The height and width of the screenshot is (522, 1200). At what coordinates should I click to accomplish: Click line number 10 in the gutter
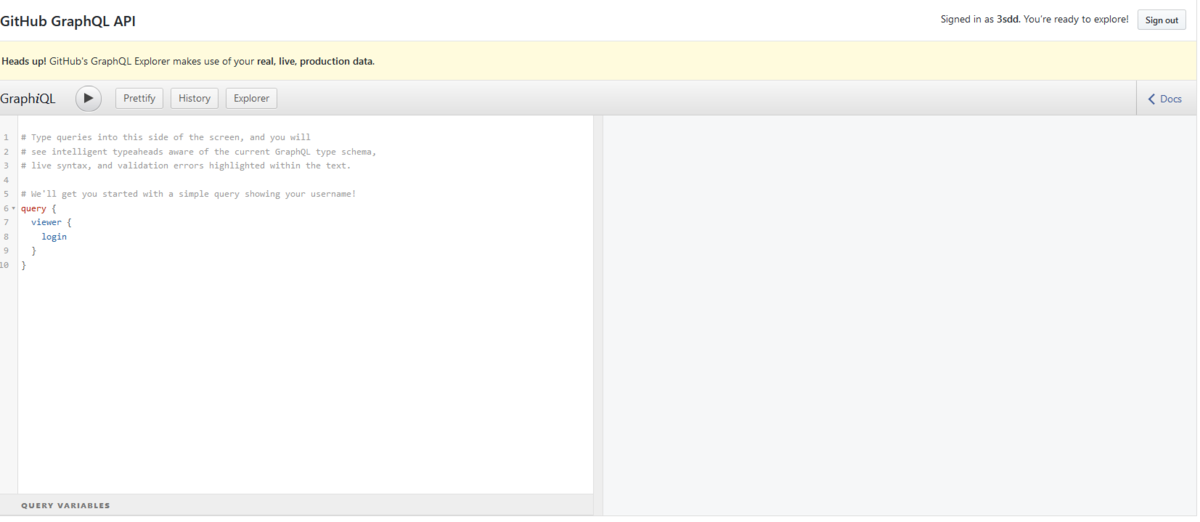5,265
